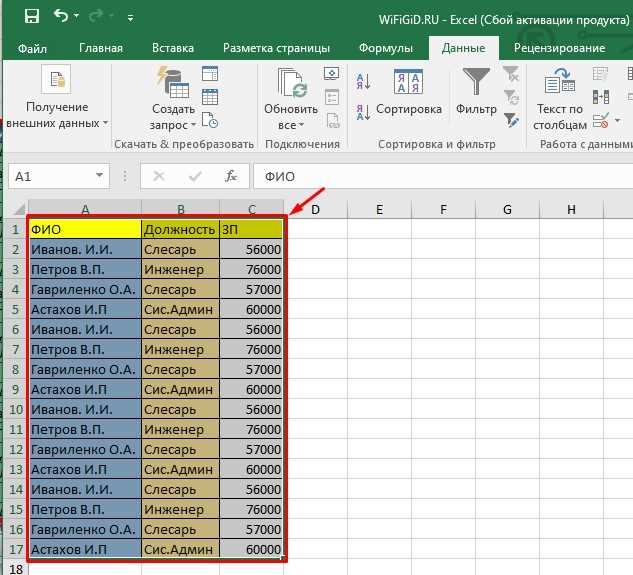The image size is (633, 575).
Task: Open the undo history dropdown arrow
Action: tap(76, 17)
